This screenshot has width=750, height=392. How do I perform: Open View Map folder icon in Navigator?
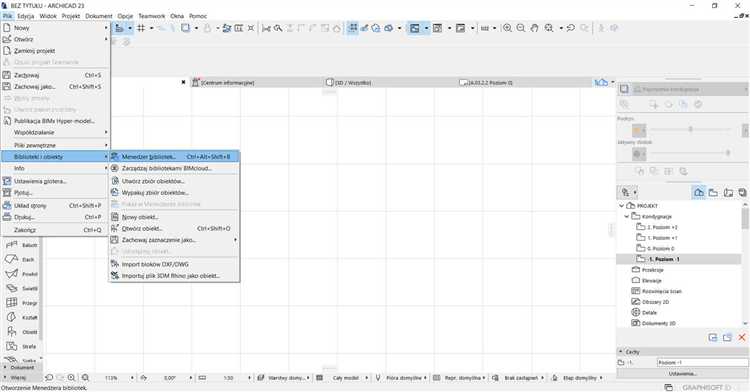(x=713, y=192)
